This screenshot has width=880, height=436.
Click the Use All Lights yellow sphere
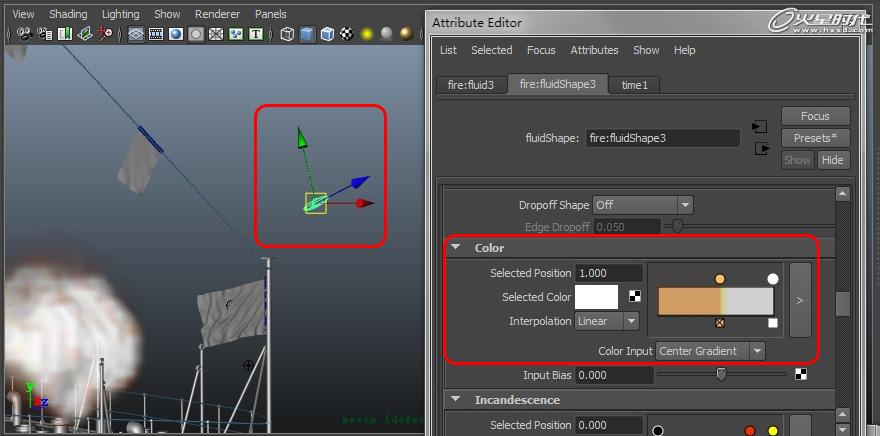click(x=367, y=34)
